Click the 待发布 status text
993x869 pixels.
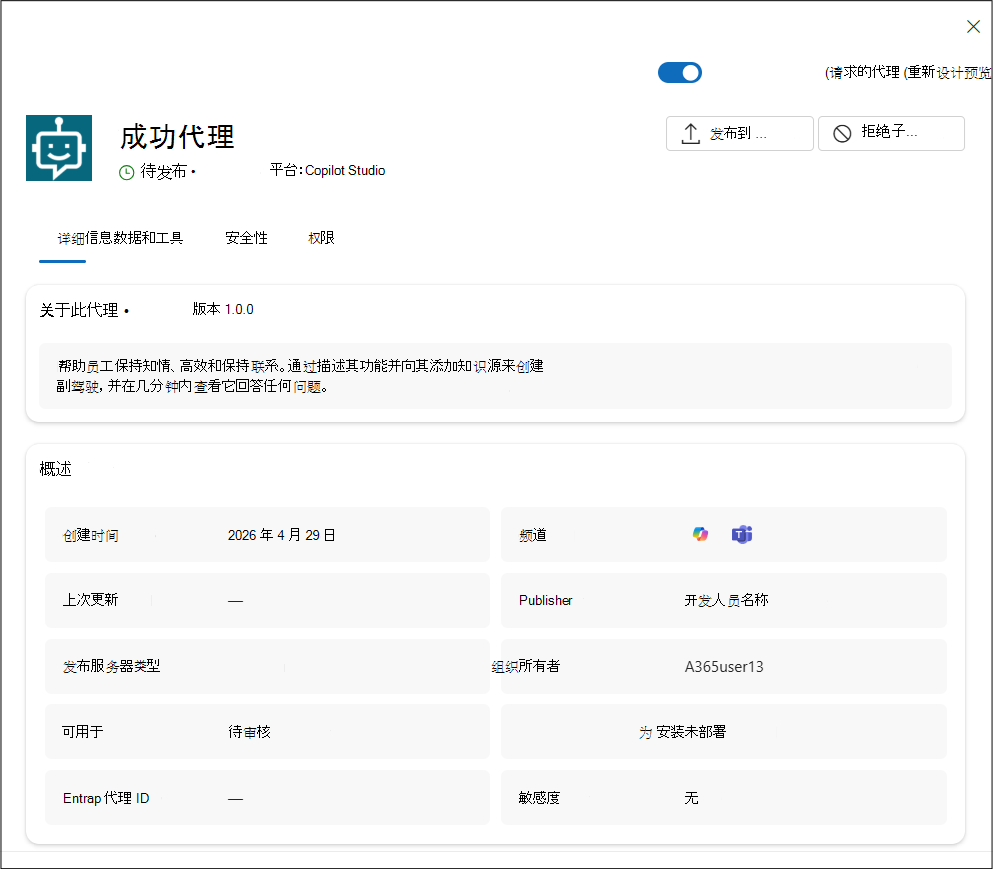pos(163,172)
